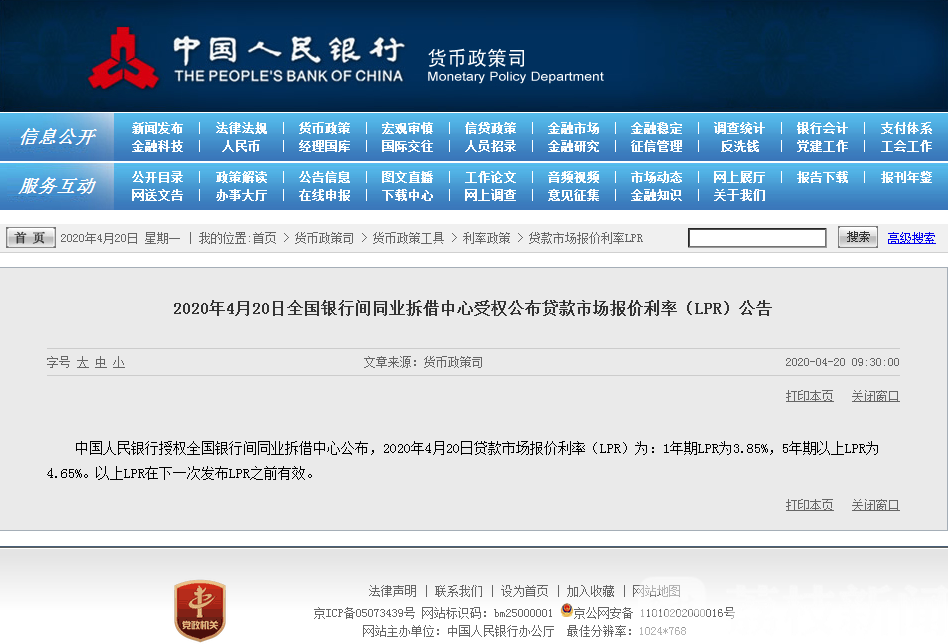
Task: Select 金融科技 menu link
Action: [157, 147]
